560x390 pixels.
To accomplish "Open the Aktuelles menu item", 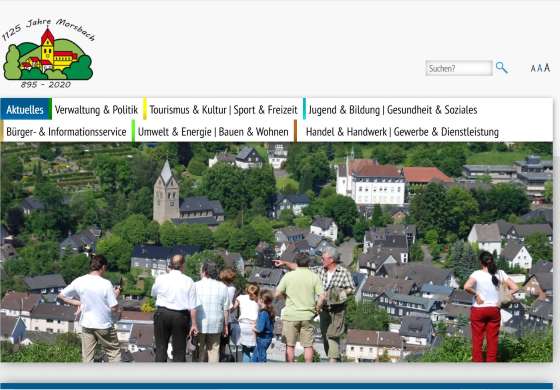I will 25,109.
